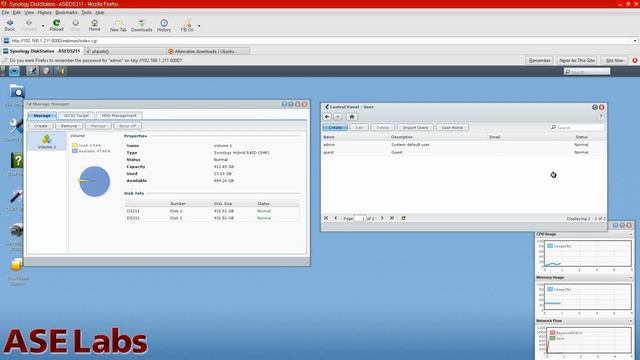Click the Disk 1 row in Disk Info

tap(212, 211)
